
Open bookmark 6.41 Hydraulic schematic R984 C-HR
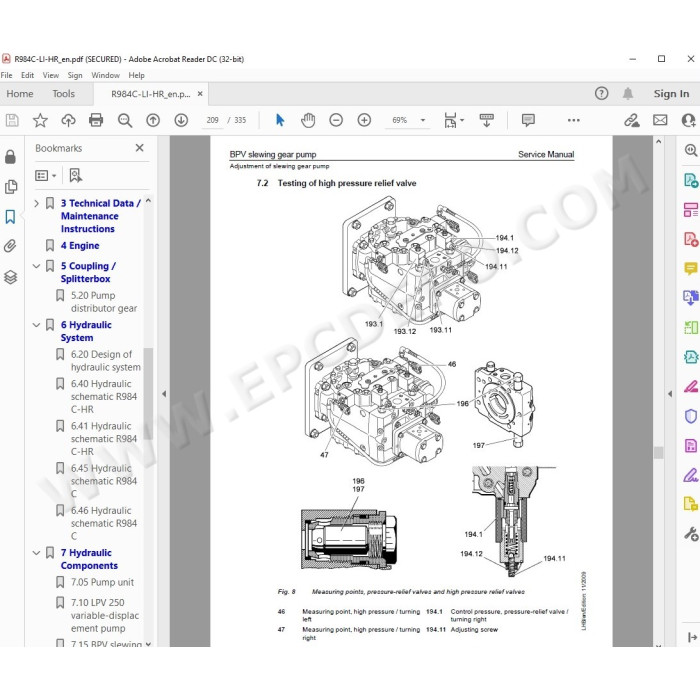104,438
